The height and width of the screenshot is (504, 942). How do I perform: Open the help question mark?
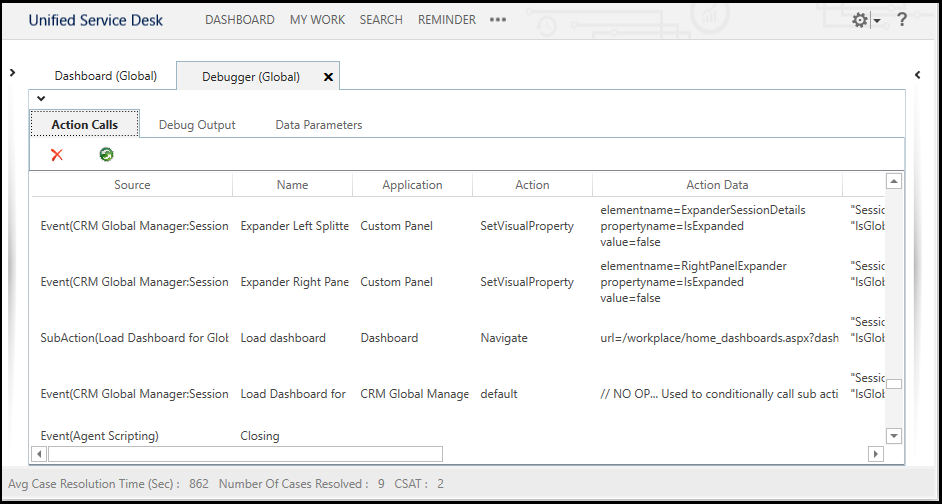coord(902,20)
